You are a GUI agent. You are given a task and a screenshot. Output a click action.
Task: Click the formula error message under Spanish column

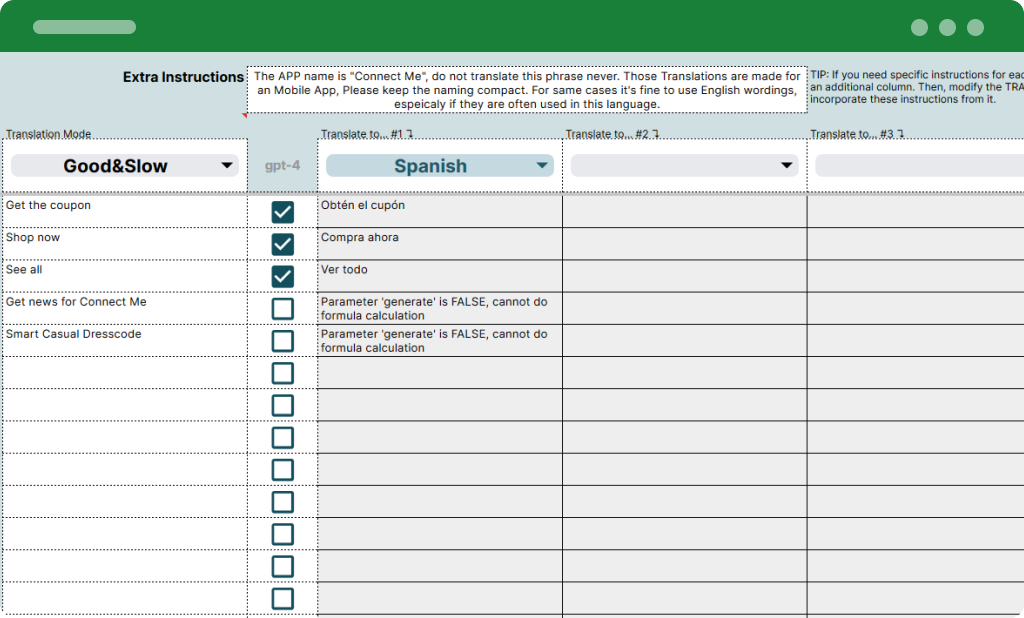[439, 308]
